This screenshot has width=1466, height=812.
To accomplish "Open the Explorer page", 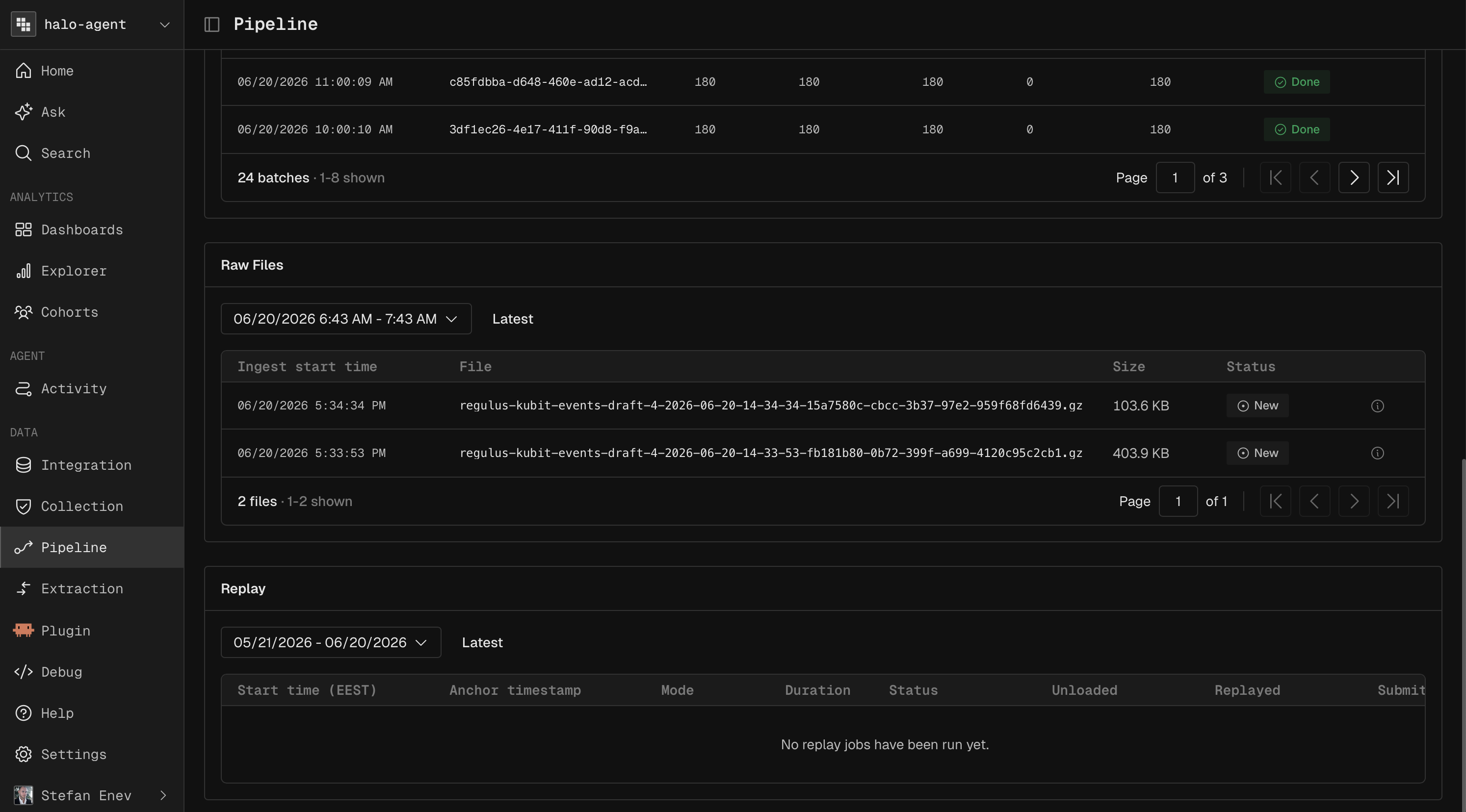I will pyautogui.click(x=92, y=271).
